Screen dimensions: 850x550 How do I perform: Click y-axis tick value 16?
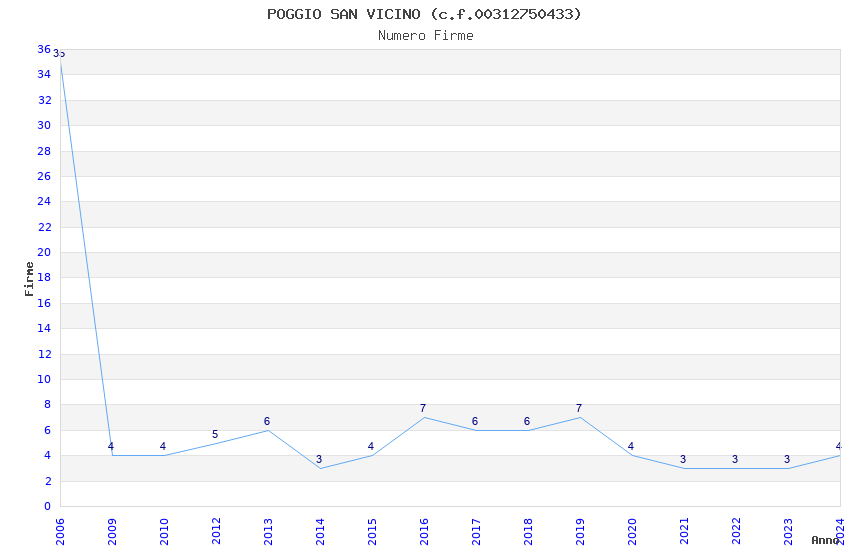(x=44, y=303)
